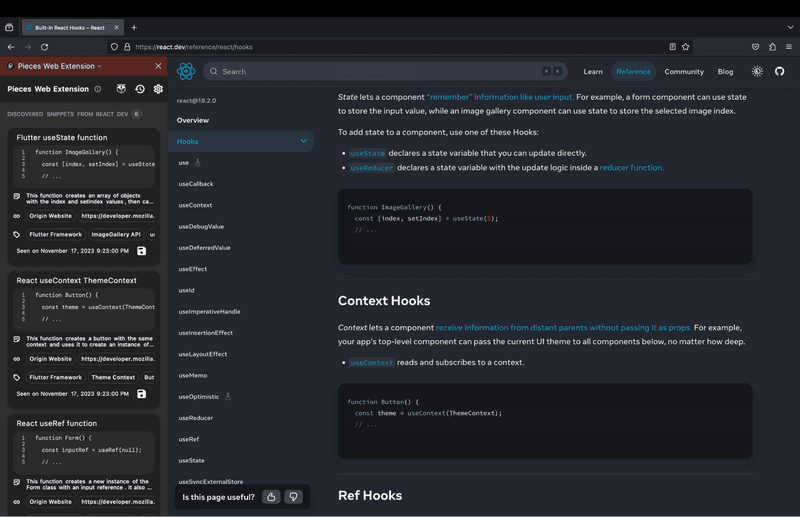Open useLayoutEffect in the sidebar
Screen dimensions: 800x517
(203, 354)
